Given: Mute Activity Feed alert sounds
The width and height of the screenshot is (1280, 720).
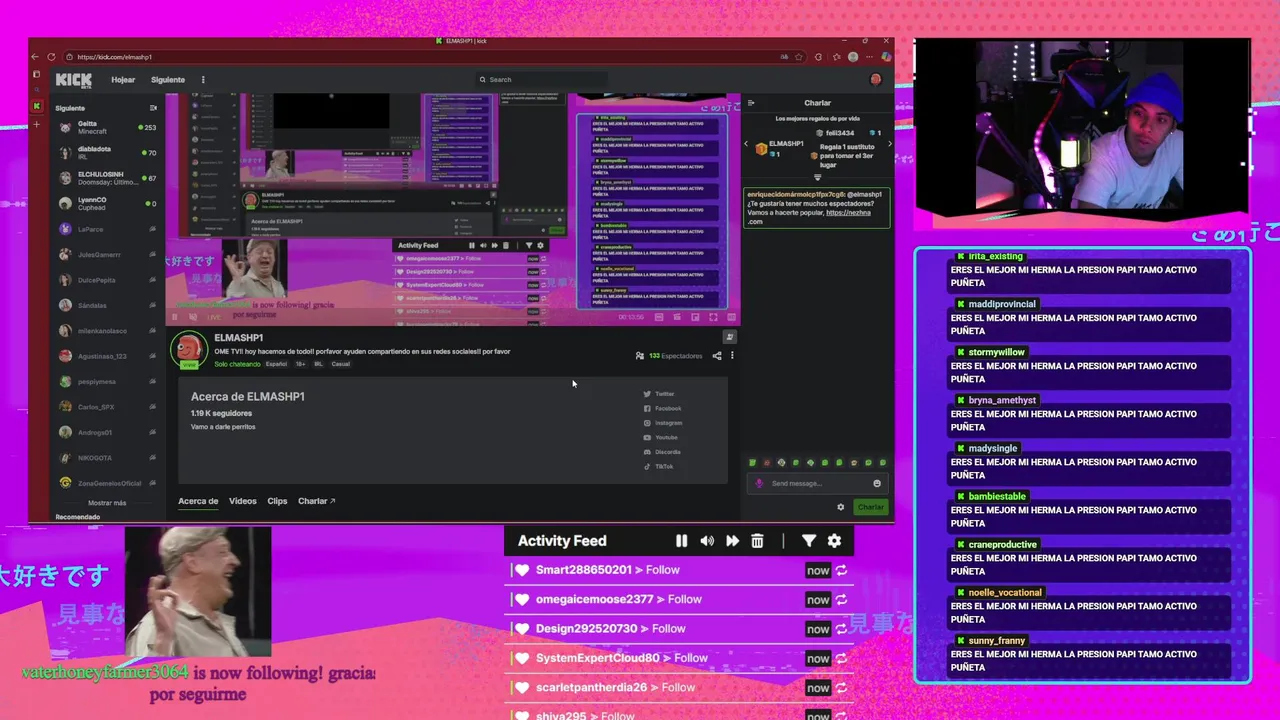Looking at the screenshot, I should pyautogui.click(x=707, y=541).
